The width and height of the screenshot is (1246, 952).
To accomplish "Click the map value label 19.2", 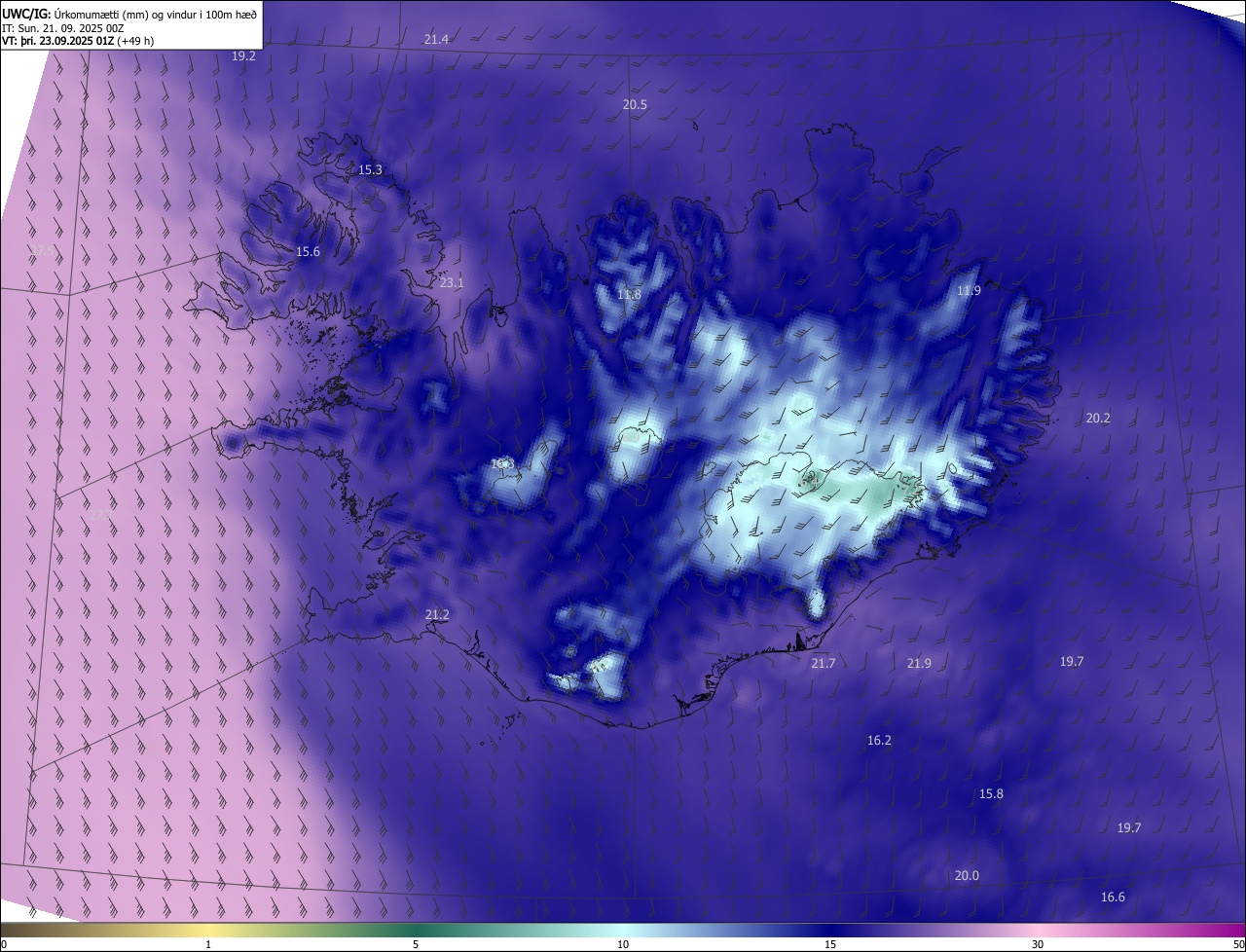I will coord(243,56).
